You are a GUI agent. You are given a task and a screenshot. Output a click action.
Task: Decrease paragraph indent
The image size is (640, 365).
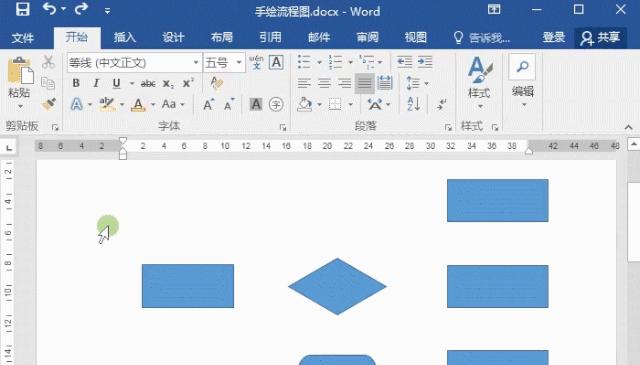(x=404, y=62)
